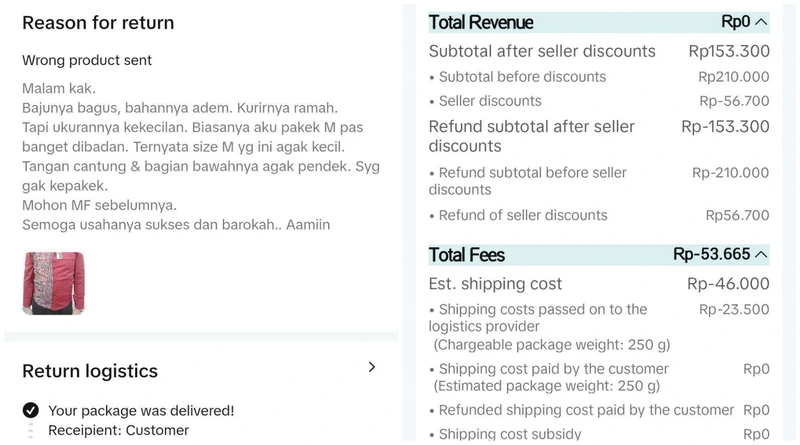Click Your package was delivered status
Image resolution: width=800 pixels, height=445 pixels.
pos(141,411)
